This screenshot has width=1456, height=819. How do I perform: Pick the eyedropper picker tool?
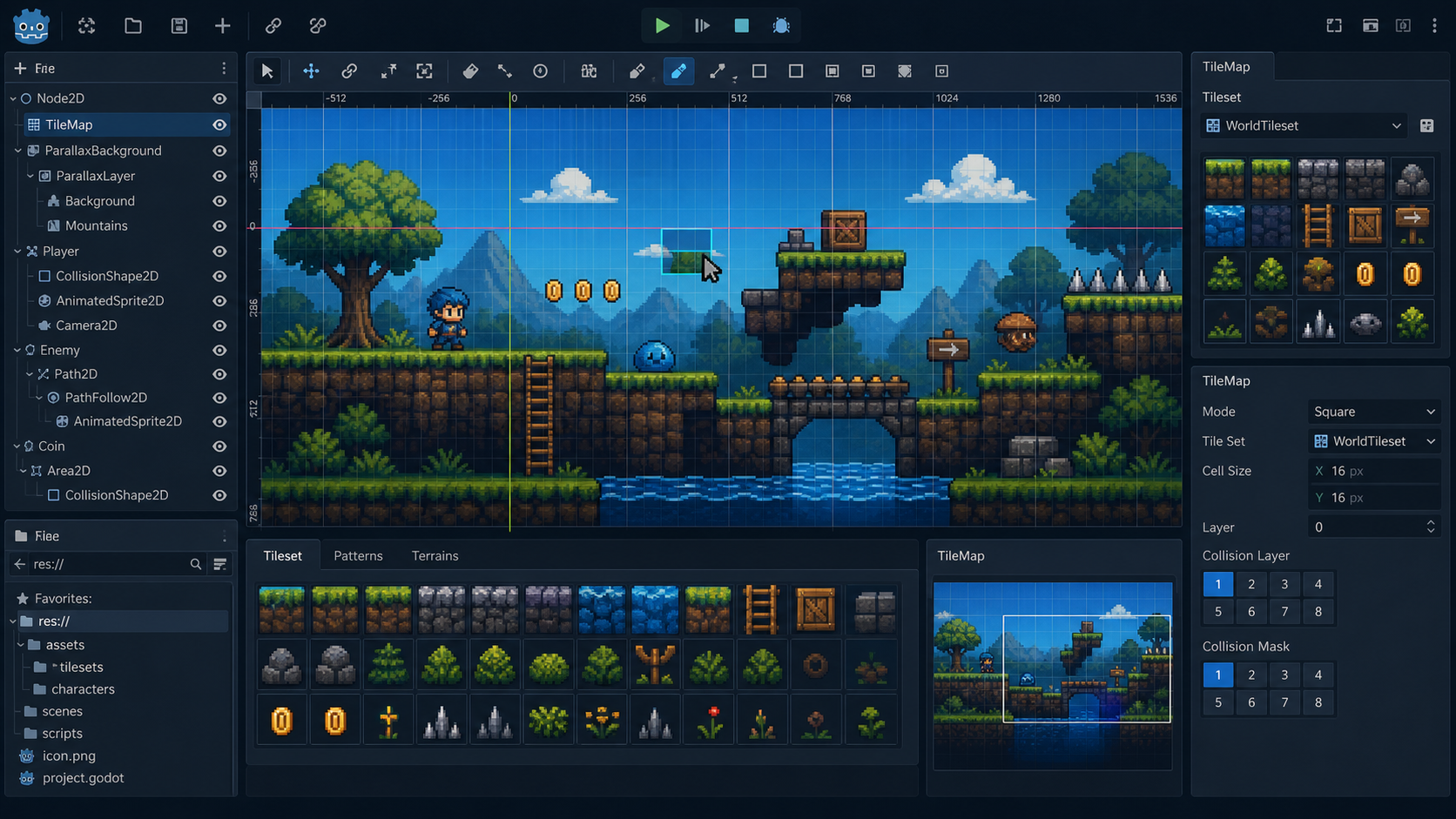[x=637, y=71]
